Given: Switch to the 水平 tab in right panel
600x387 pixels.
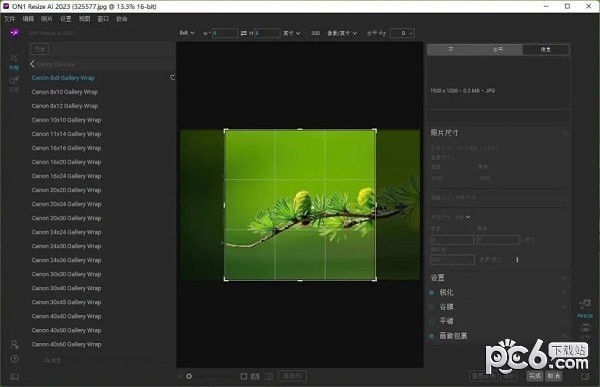Looking at the screenshot, I should pyautogui.click(x=498, y=49).
